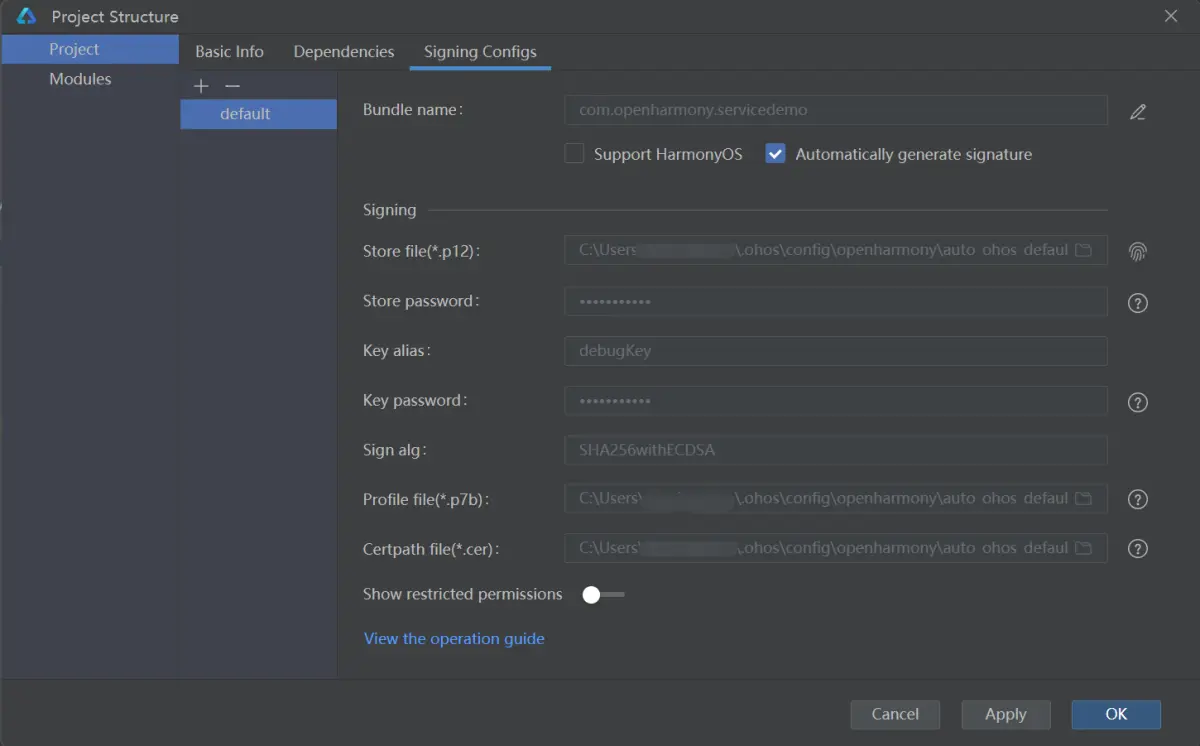Focus the Key password field

836,401
